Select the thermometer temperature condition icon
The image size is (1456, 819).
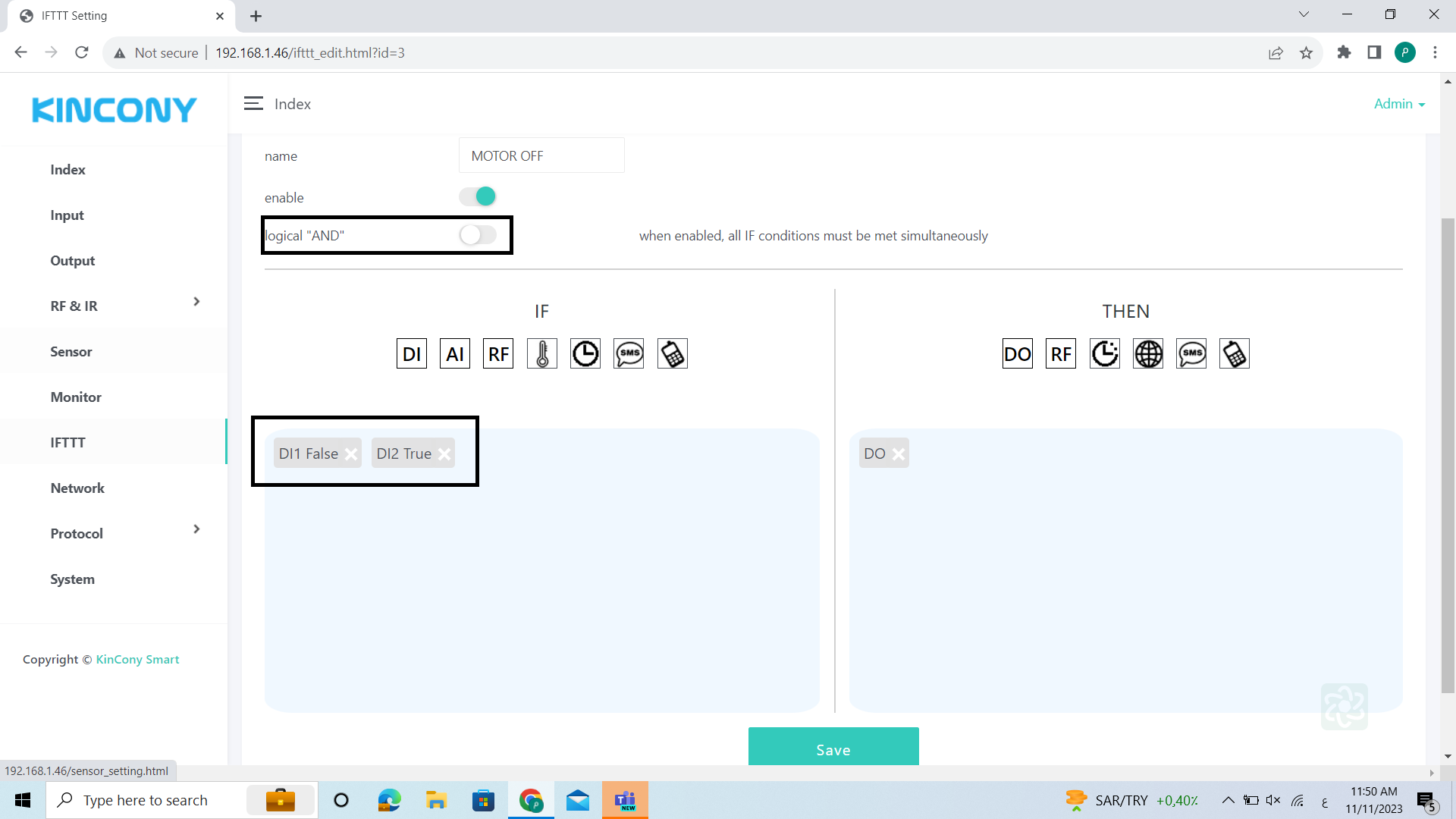point(541,354)
